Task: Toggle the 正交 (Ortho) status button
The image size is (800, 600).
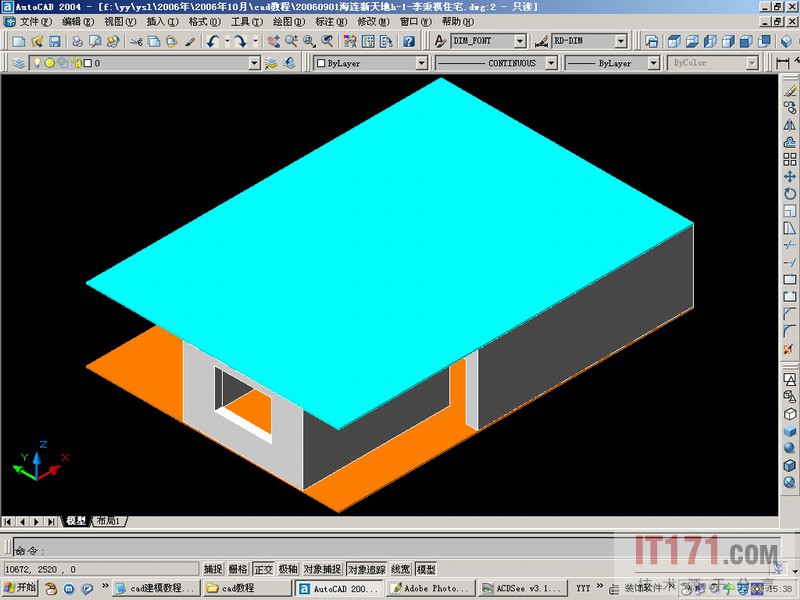Action: pyautogui.click(x=263, y=569)
